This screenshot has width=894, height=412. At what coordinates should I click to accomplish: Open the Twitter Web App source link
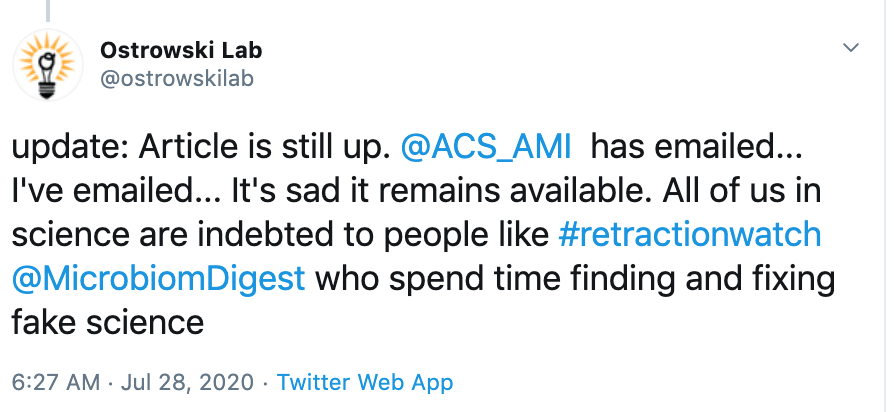[365, 382]
